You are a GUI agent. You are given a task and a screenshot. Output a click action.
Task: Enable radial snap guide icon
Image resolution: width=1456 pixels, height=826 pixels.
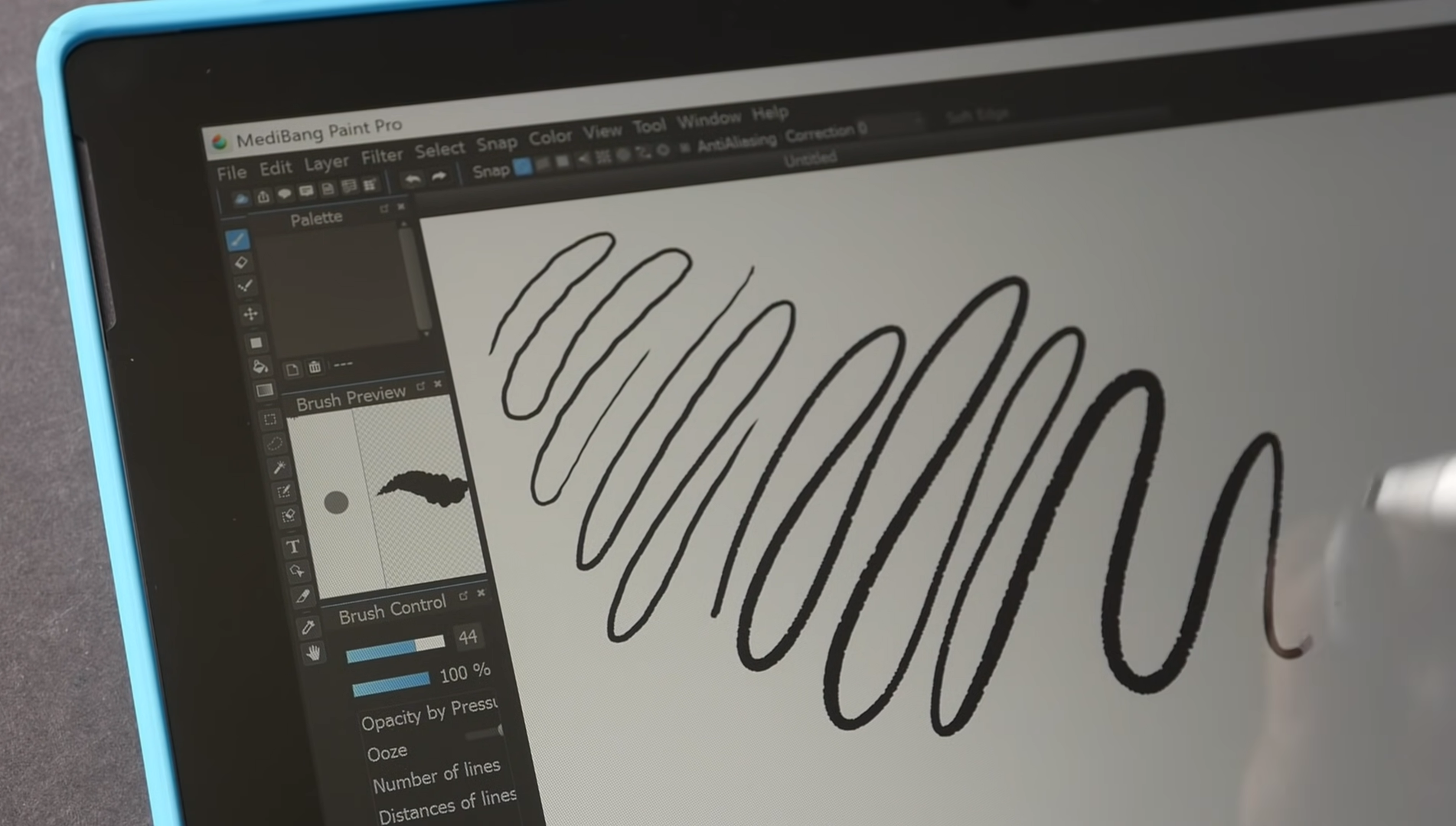(603, 156)
